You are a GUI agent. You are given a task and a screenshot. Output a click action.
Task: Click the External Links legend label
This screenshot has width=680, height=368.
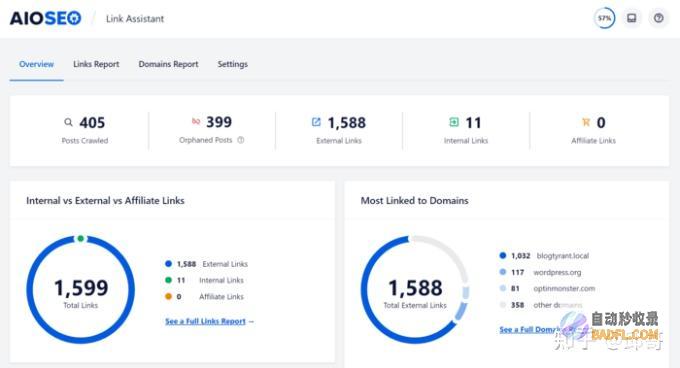point(225,264)
